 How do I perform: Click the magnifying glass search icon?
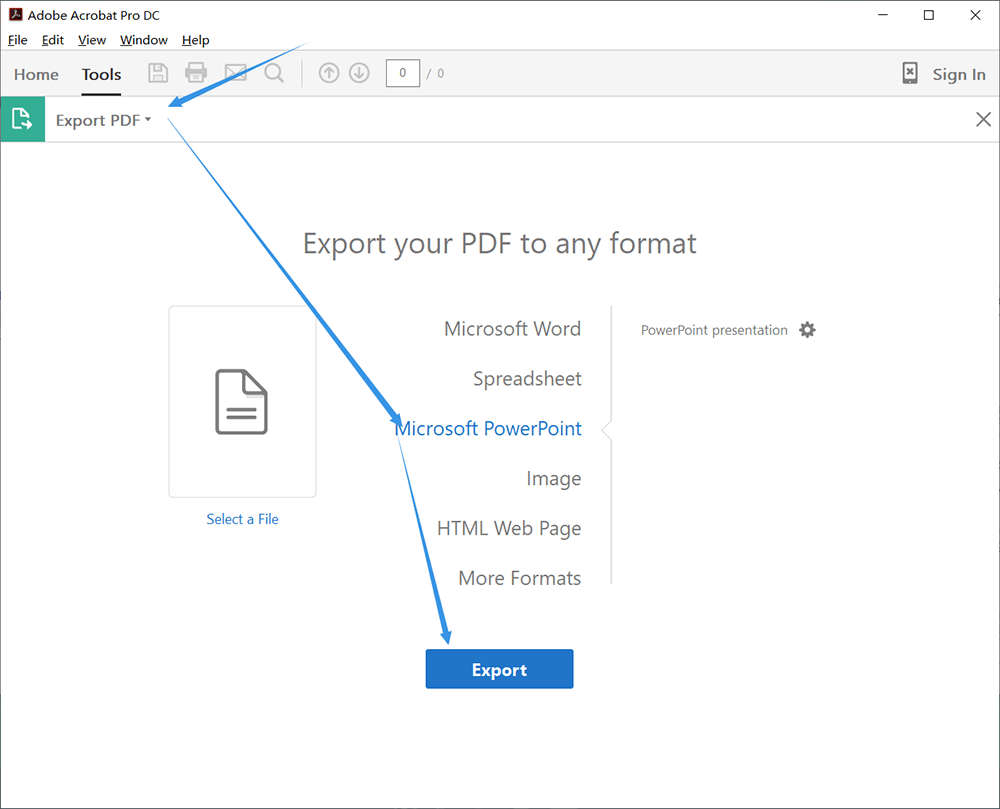click(x=274, y=73)
